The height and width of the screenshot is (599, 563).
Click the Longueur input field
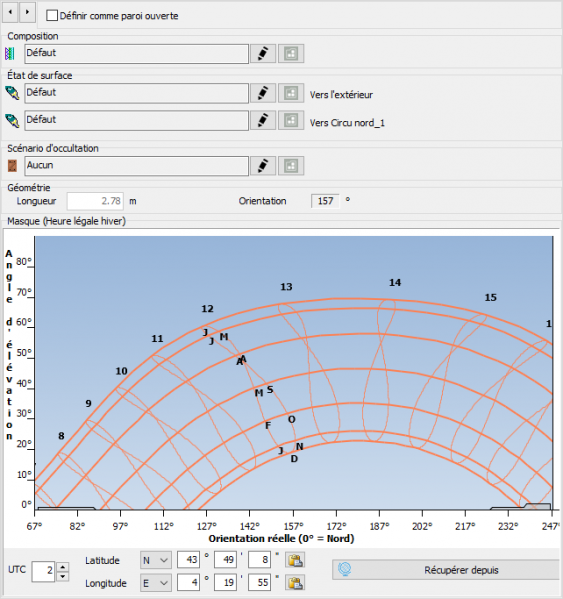point(95,201)
